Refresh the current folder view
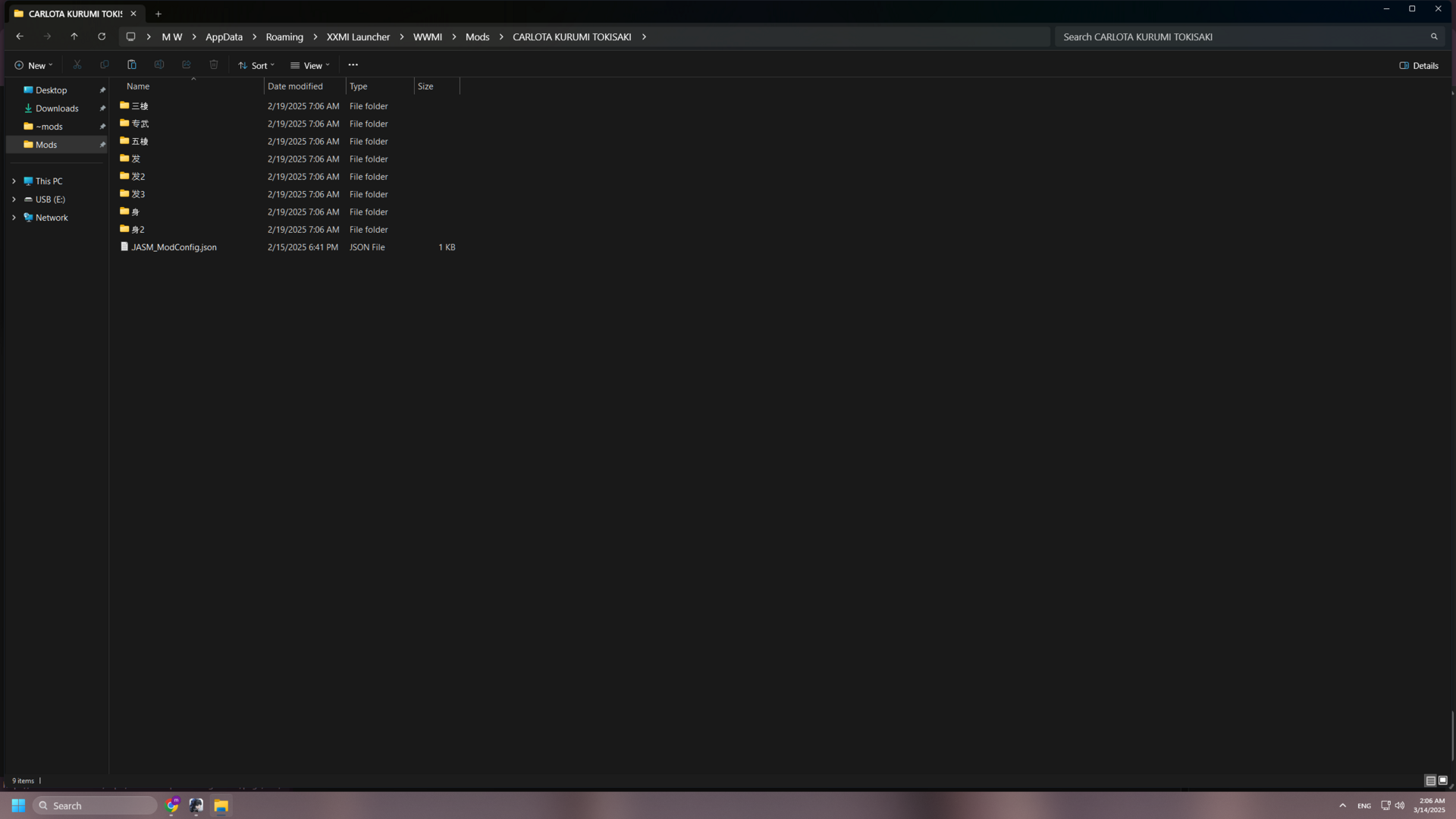 coord(102,36)
